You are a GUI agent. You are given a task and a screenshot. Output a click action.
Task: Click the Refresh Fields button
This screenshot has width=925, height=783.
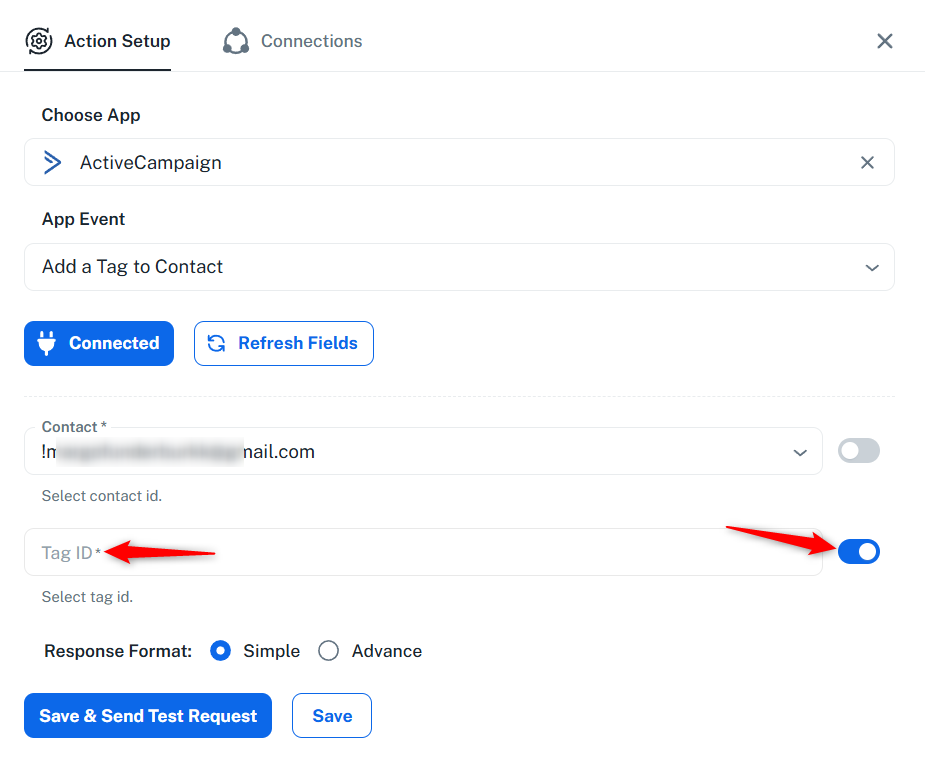coord(284,343)
